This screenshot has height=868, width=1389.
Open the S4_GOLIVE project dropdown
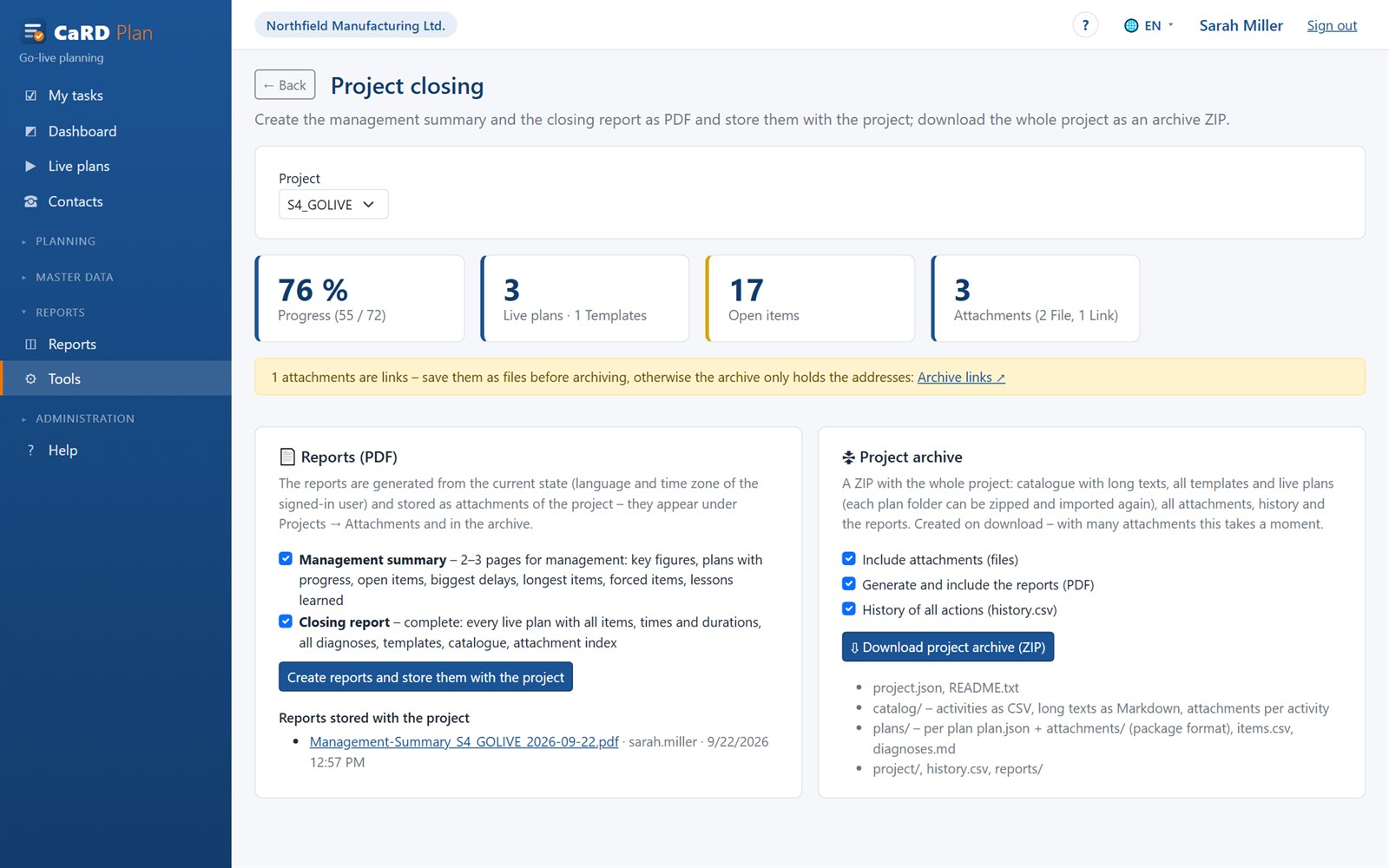pos(333,205)
